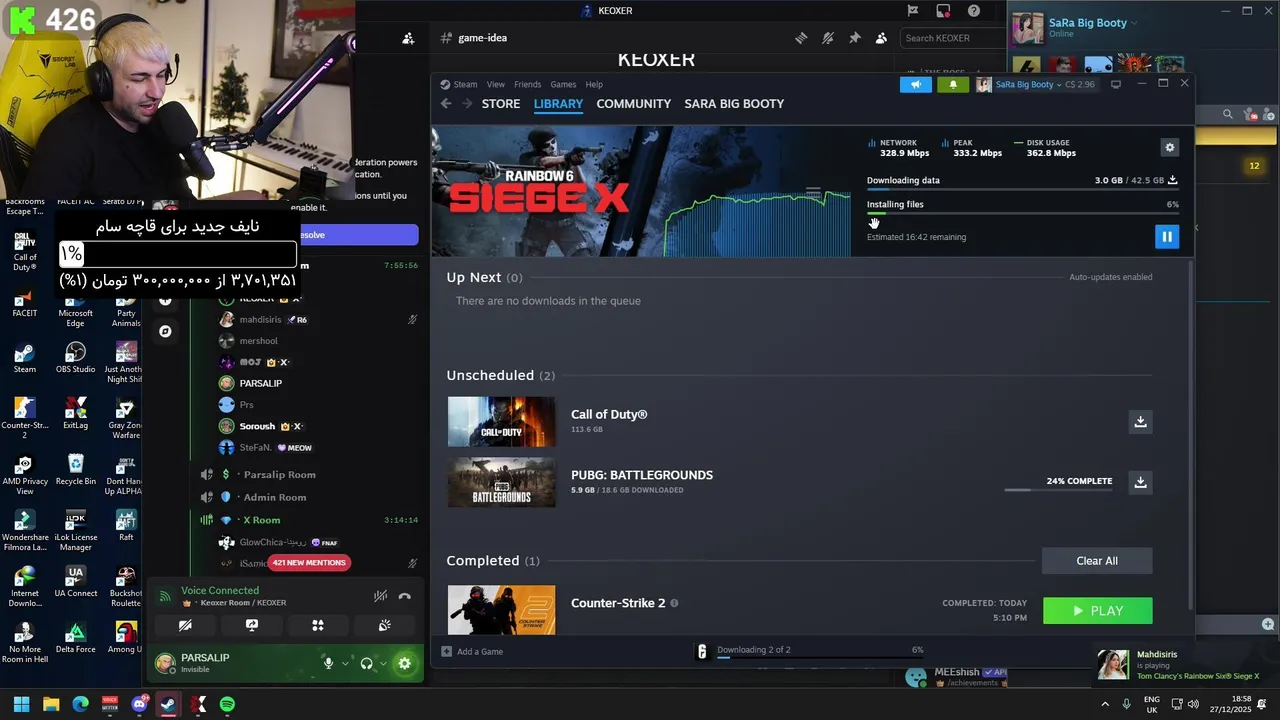Screen dimensions: 1280x720
Task: Start a Discord activity
Action: click(318, 625)
